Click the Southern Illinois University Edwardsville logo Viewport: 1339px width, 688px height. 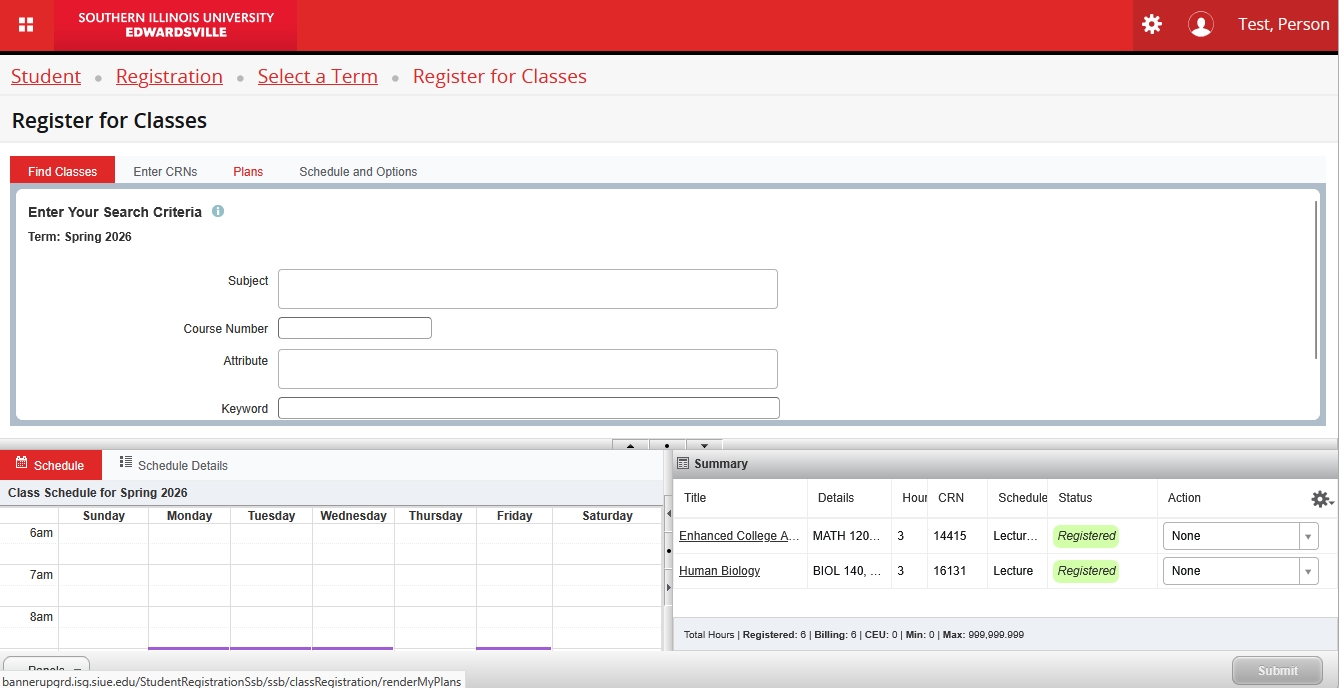176,25
